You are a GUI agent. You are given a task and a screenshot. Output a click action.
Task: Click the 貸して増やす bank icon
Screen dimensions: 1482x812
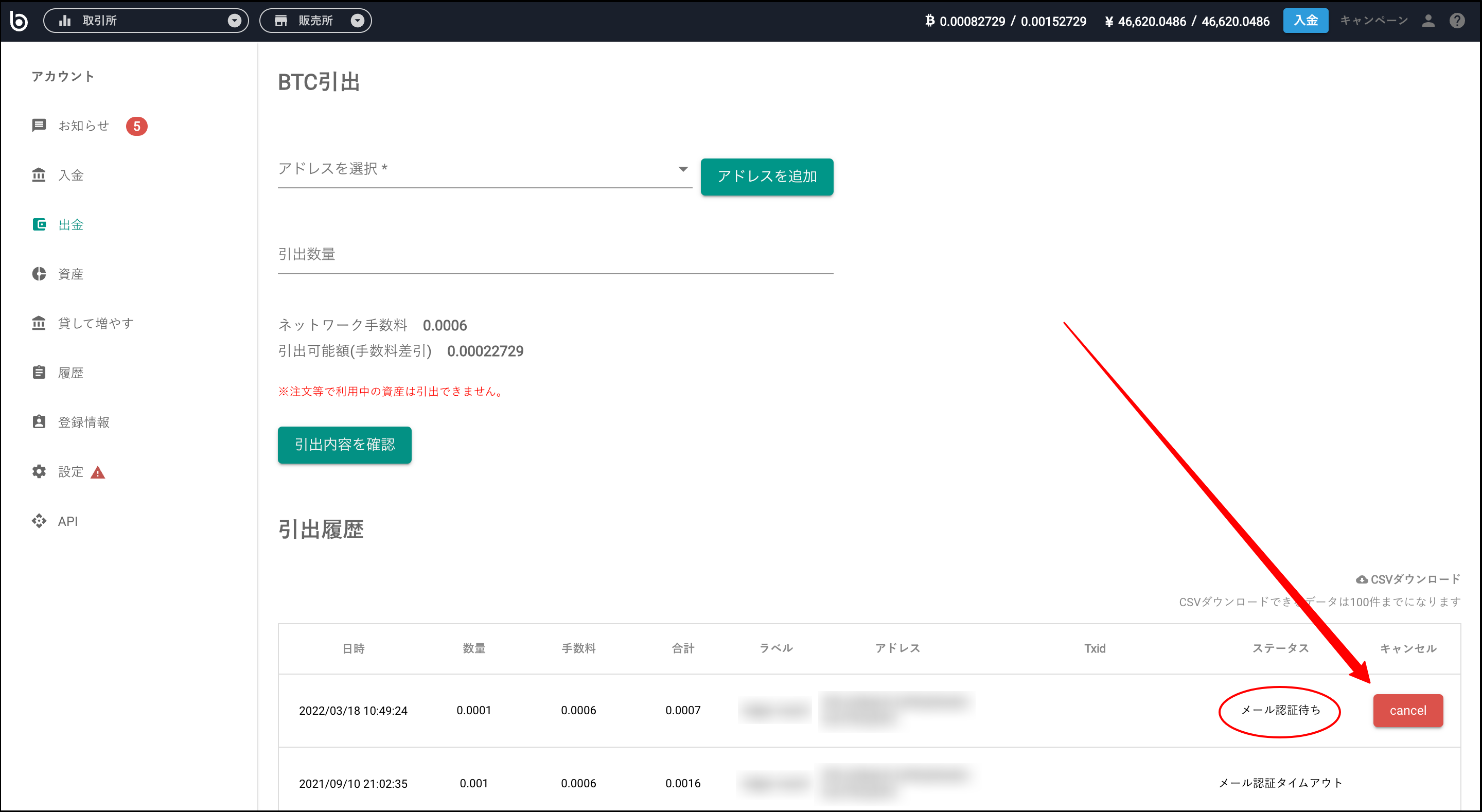pos(39,323)
